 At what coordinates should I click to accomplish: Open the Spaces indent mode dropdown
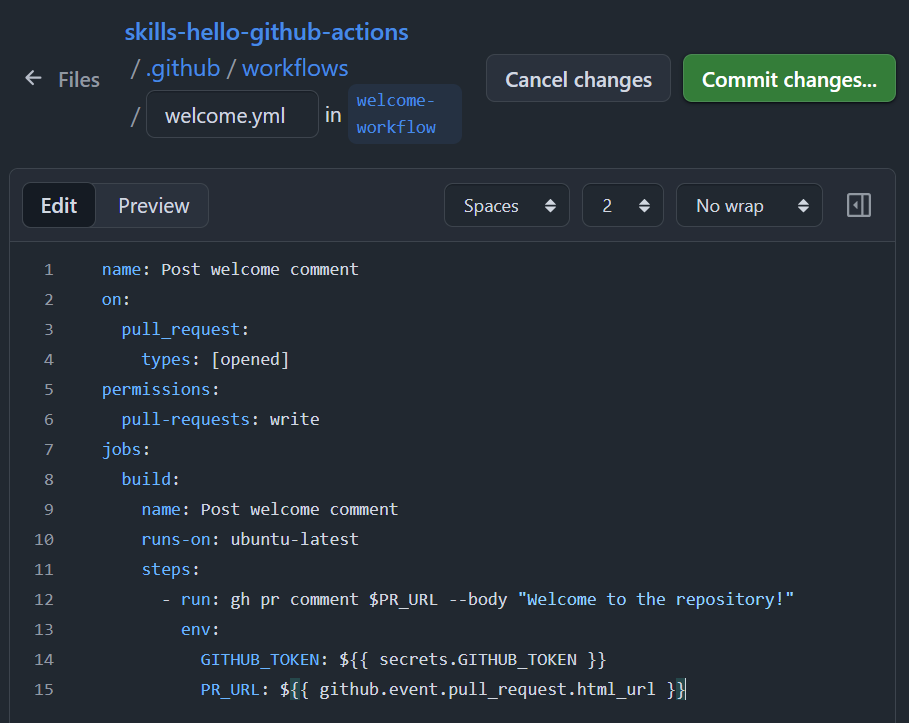click(507, 206)
